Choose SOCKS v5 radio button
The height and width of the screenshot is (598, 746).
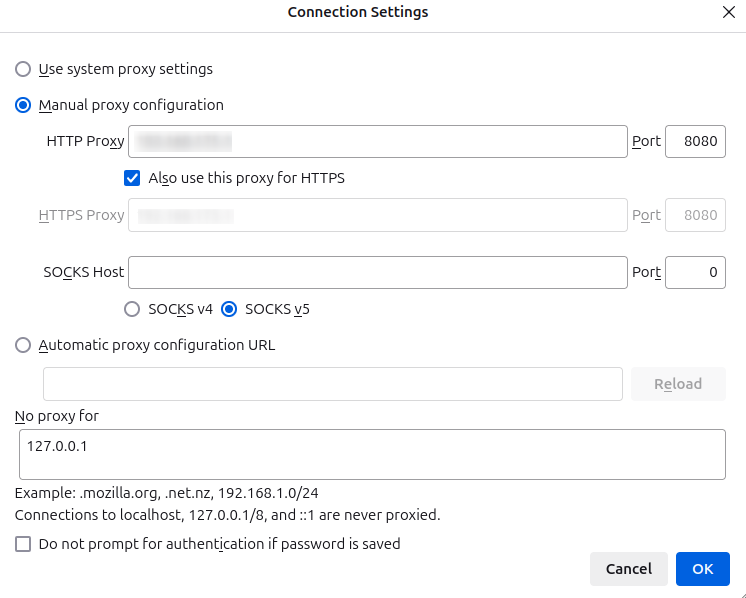[x=229, y=309]
